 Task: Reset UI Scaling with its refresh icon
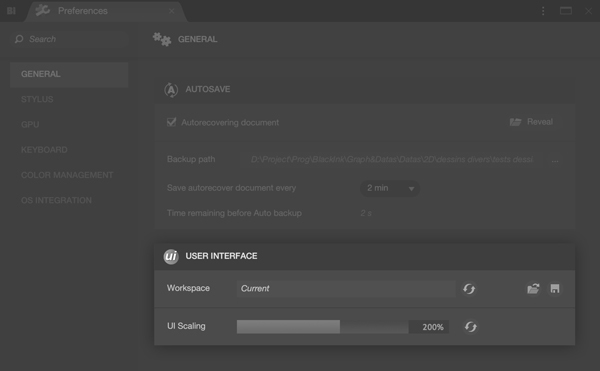pyautogui.click(x=471, y=327)
